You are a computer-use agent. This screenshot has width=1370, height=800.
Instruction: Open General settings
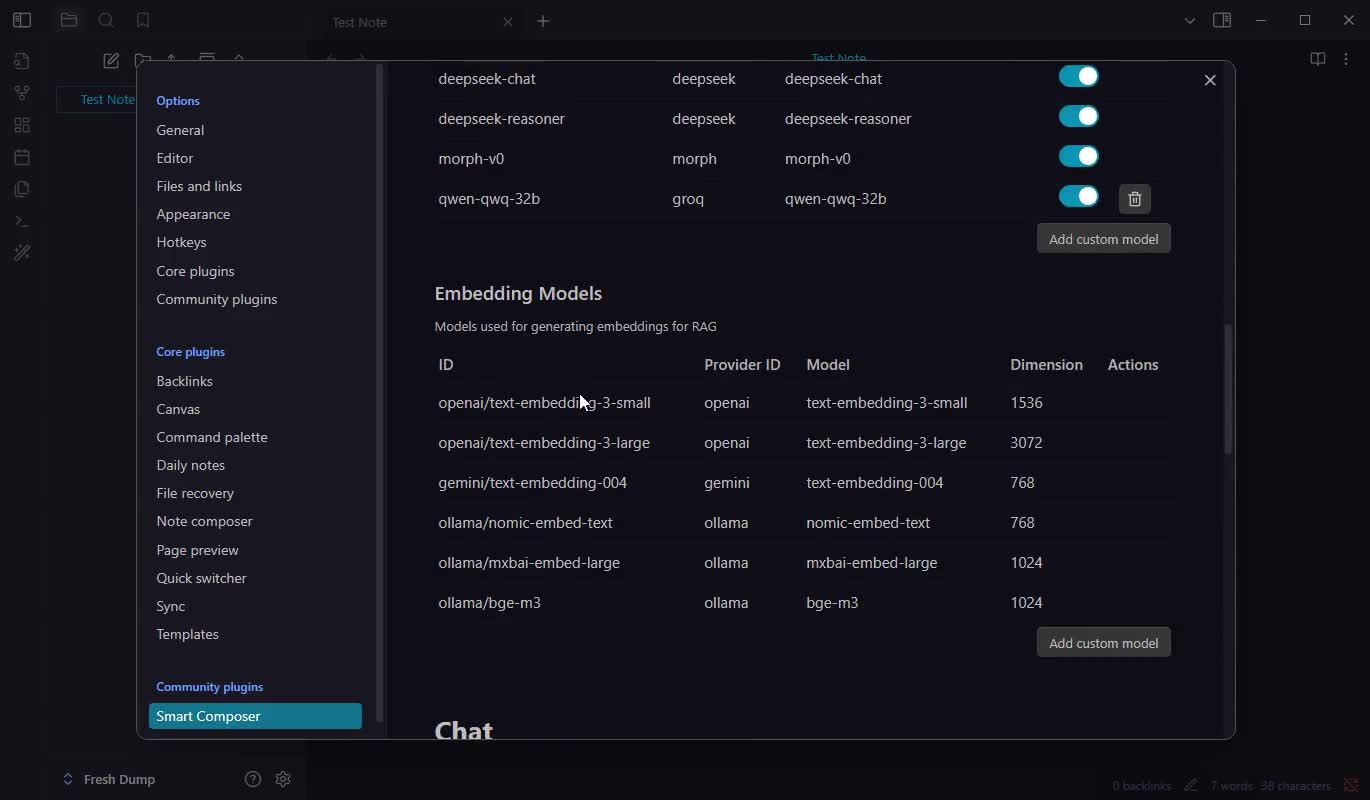tap(180, 130)
